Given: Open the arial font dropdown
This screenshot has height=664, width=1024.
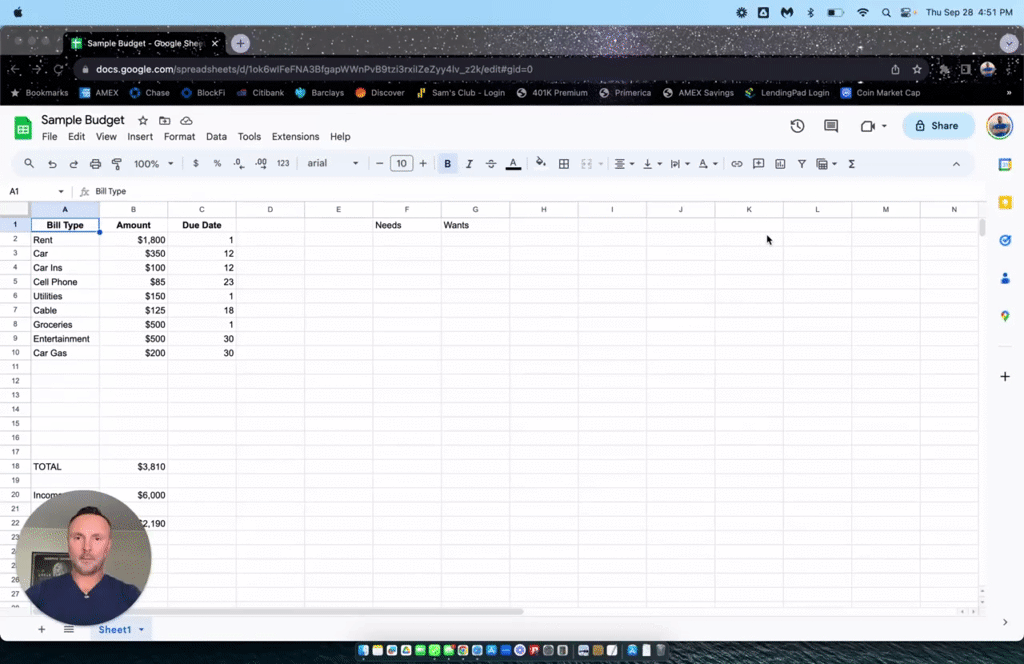Looking at the screenshot, I should (x=332, y=163).
